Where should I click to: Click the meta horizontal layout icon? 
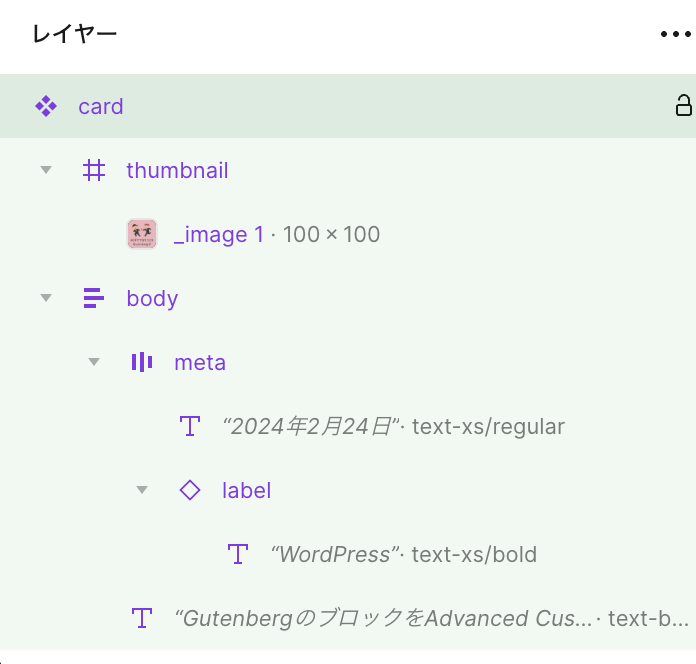coord(142,362)
